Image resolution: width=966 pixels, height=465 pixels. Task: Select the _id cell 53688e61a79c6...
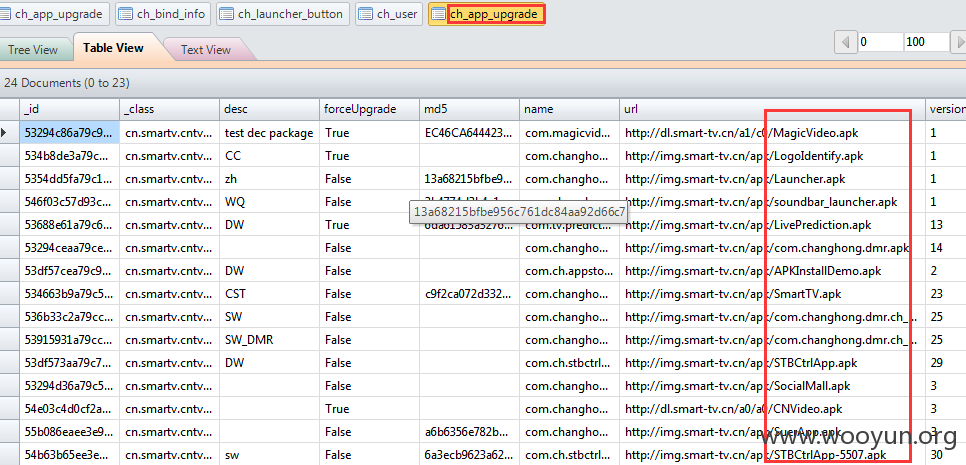[70, 225]
